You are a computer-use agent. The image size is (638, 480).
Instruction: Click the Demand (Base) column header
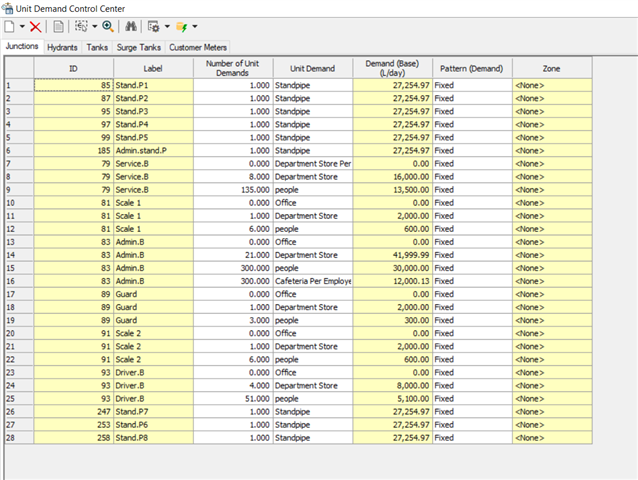[x=392, y=68]
